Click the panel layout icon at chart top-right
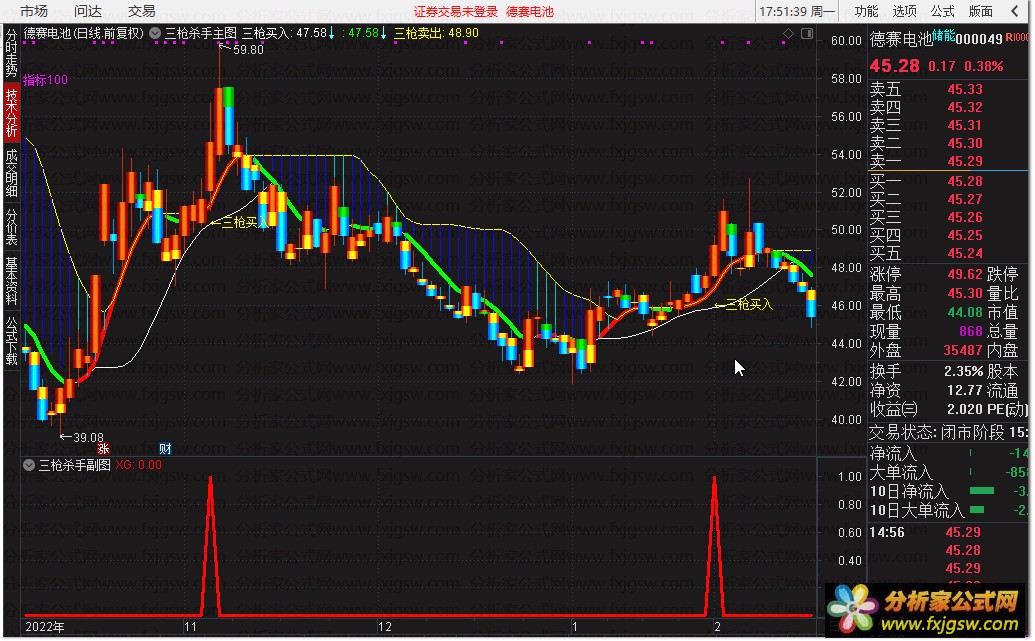Viewport: 1035px width, 641px height. click(807, 33)
